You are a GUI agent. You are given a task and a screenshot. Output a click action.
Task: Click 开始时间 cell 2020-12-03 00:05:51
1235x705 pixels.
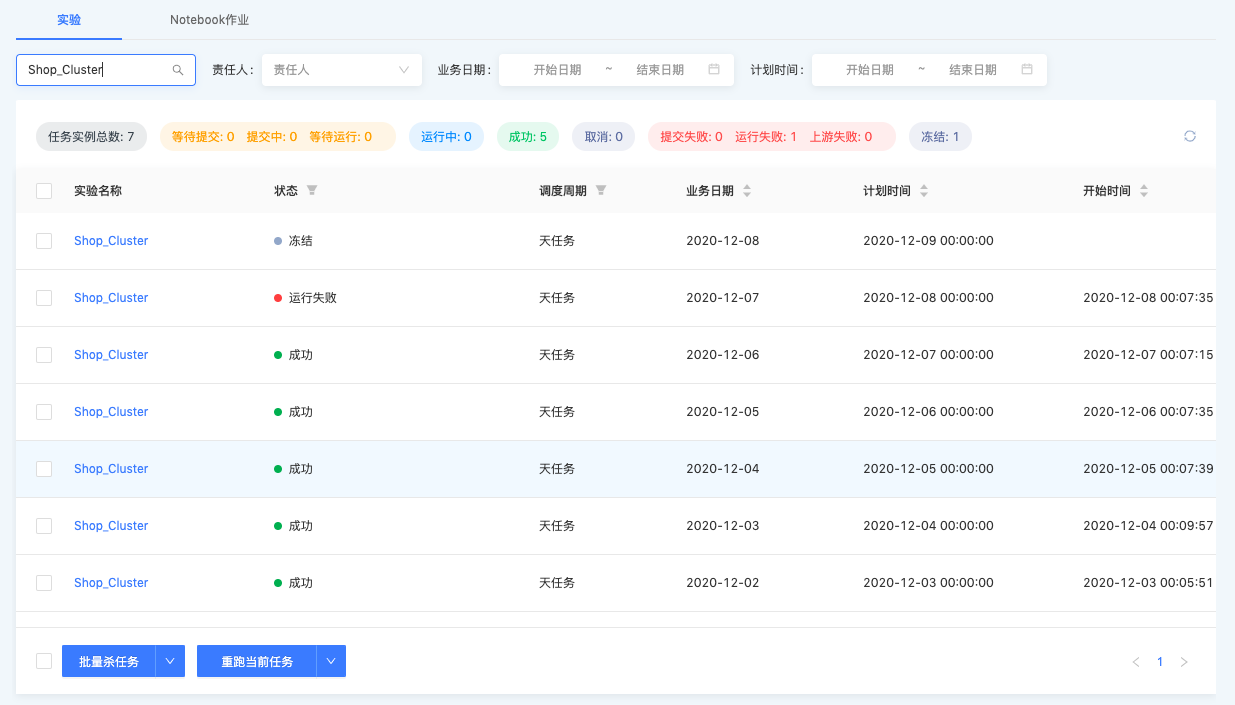coord(1148,583)
